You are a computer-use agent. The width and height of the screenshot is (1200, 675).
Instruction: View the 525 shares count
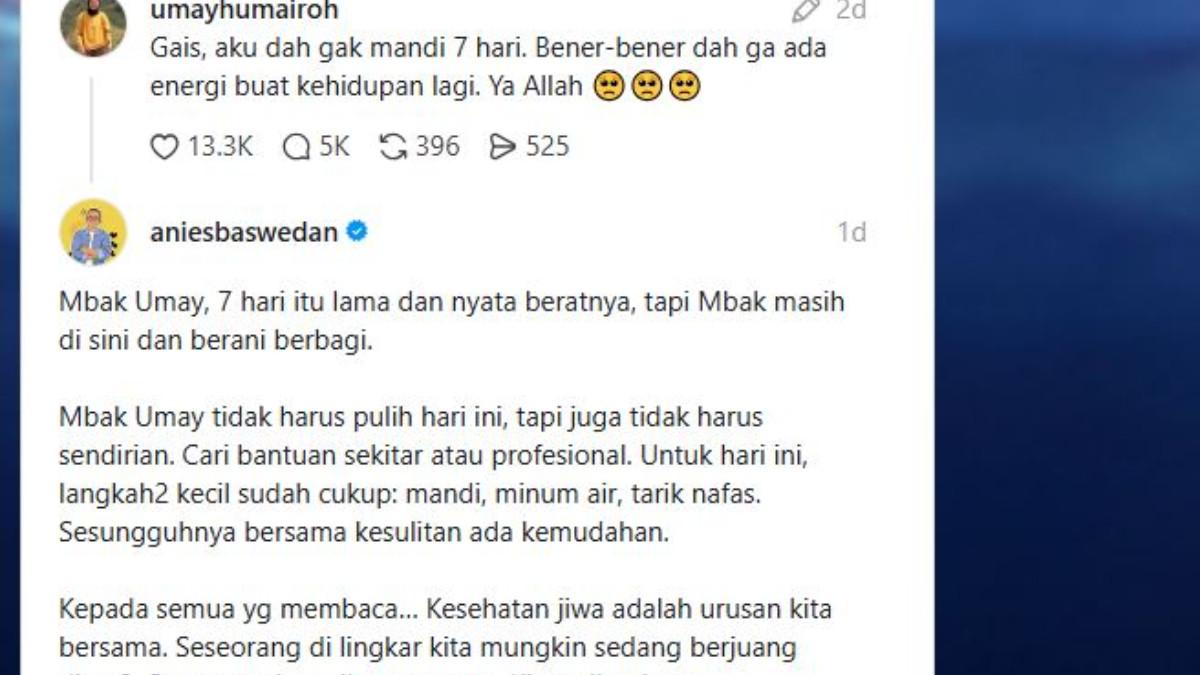coord(547,147)
